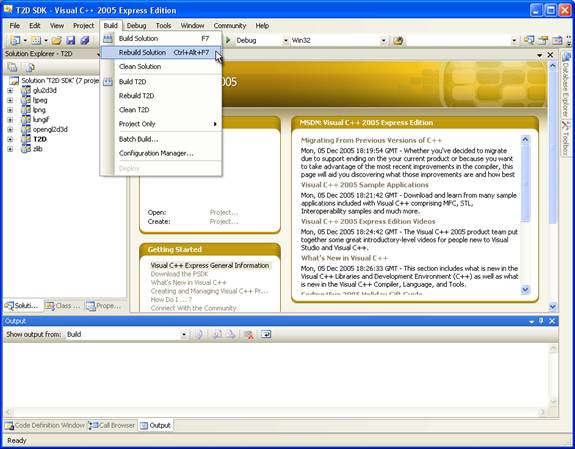Click the Find text input field in toolbar
575x449 pixels.
click(x=458, y=40)
